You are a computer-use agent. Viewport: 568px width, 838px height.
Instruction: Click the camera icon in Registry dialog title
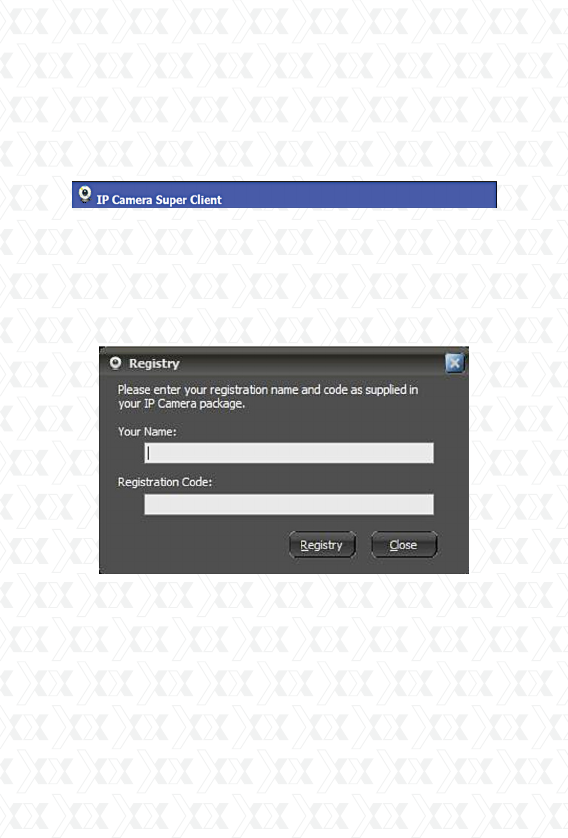[x=115, y=363]
